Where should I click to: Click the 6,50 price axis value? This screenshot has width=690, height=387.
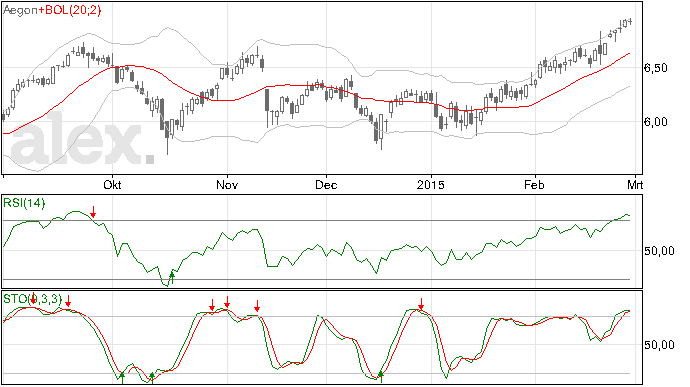pos(656,68)
